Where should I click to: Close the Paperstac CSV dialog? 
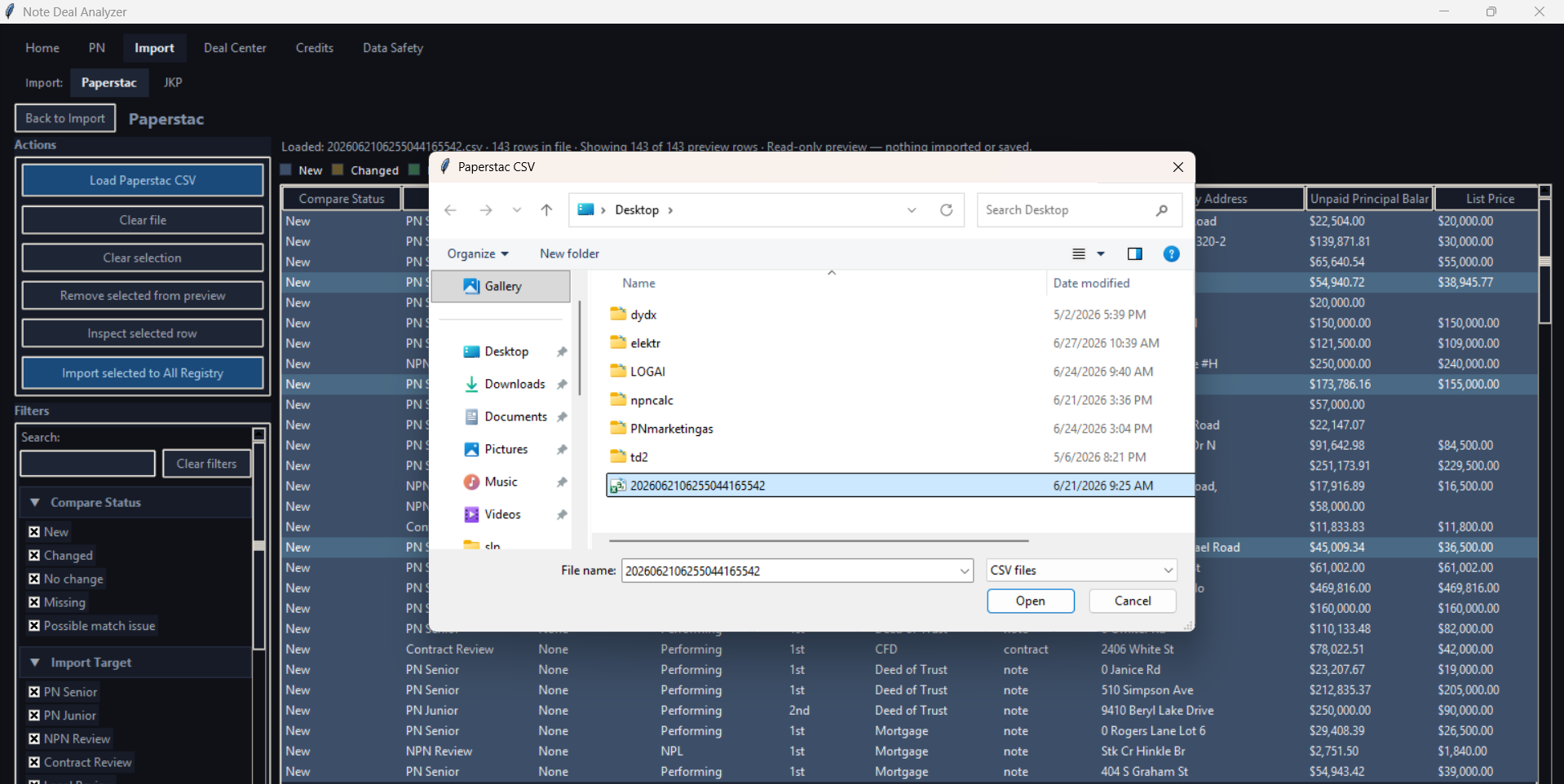[x=1177, y=167]
